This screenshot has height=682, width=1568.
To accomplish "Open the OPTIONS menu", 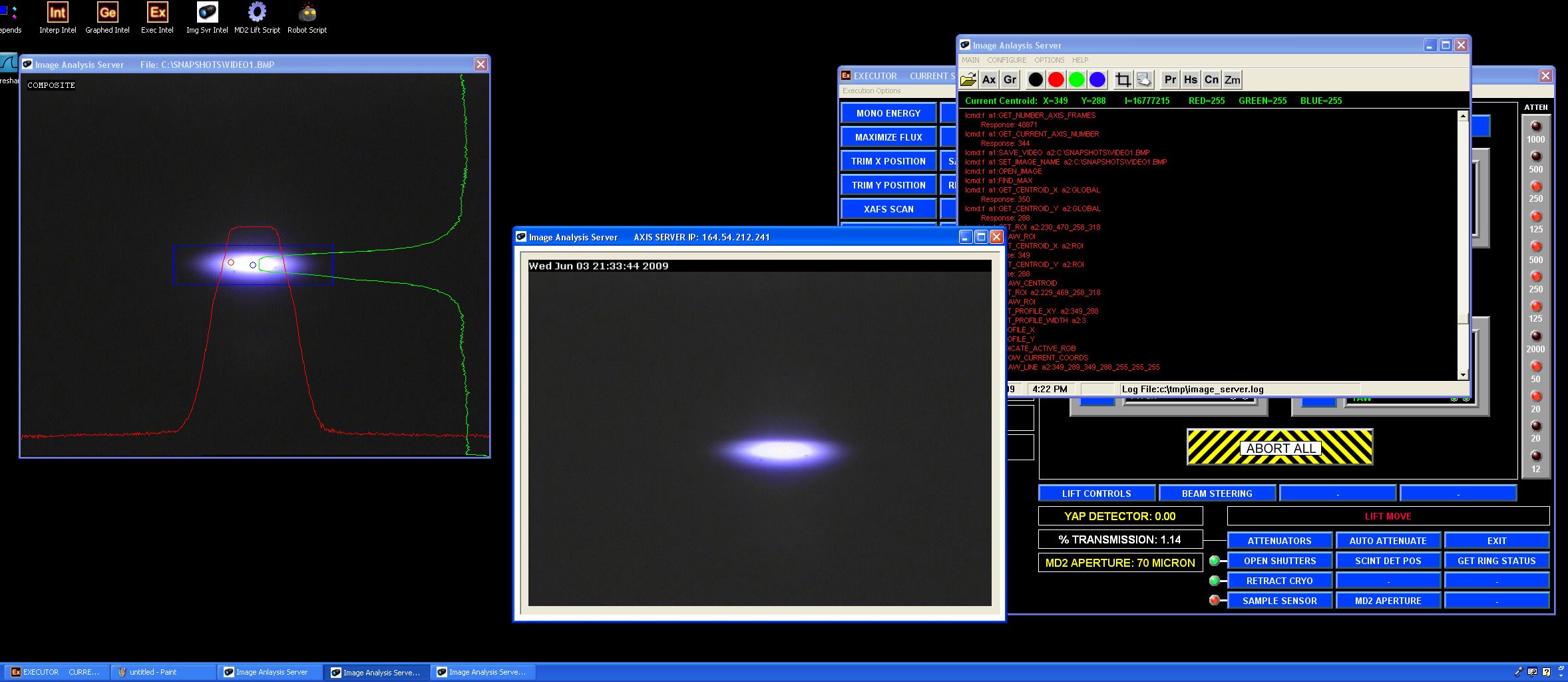I will [1049, 60].
